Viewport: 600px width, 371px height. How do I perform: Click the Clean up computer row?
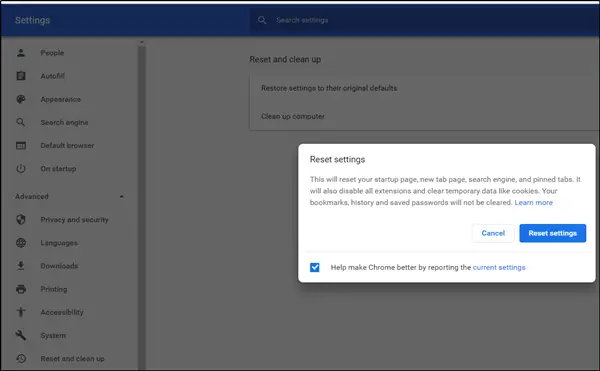point(425,116)
